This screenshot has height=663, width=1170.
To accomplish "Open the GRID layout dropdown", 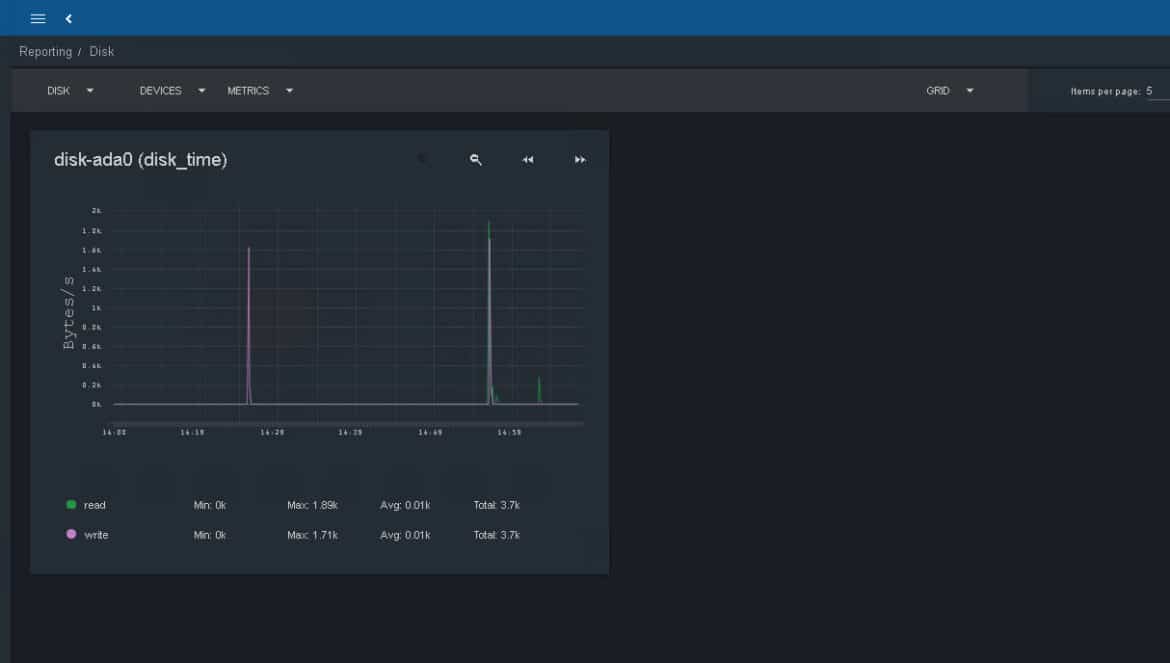I will coord(950,91).
